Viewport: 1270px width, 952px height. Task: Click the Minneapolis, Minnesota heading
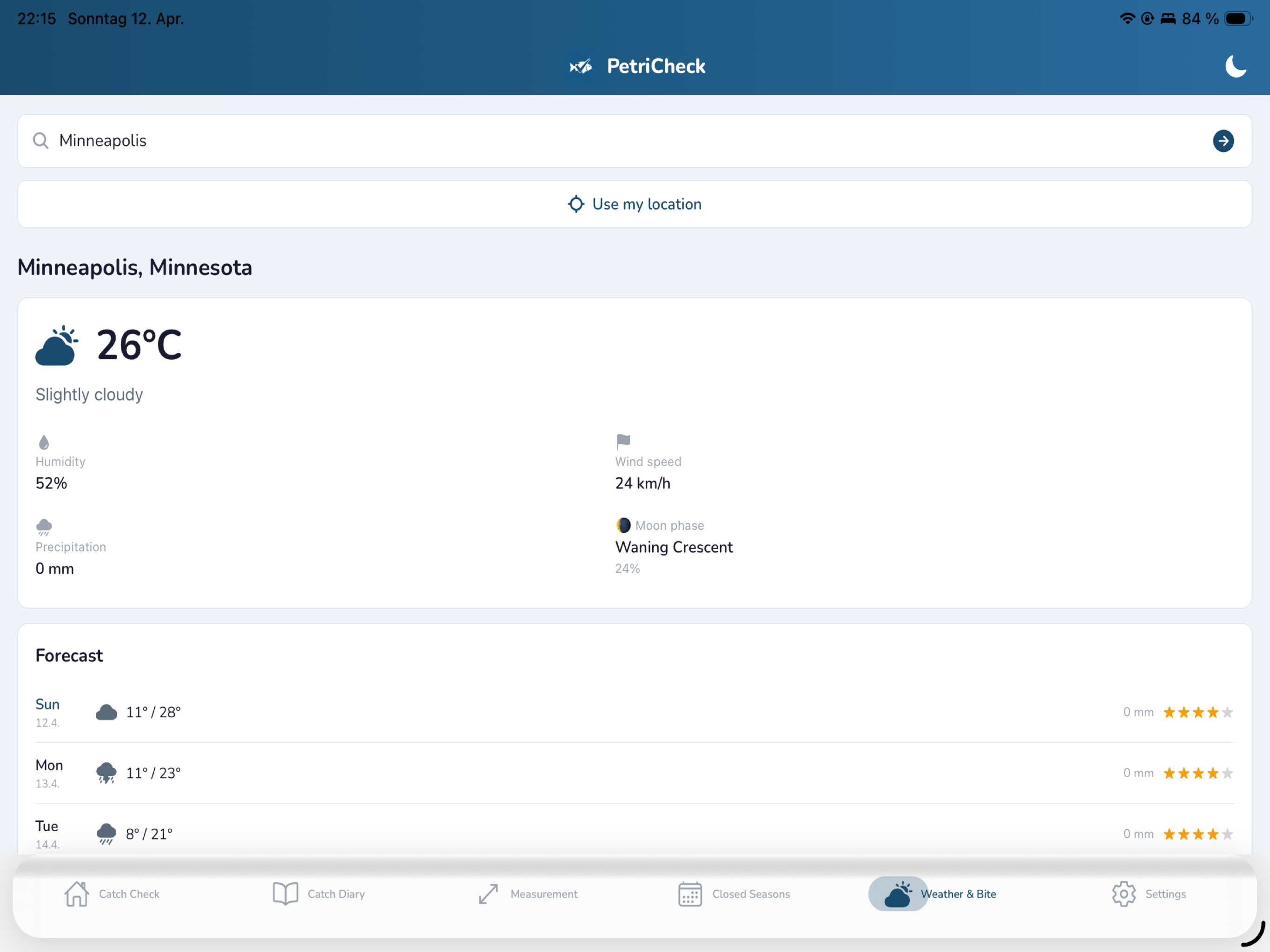click(135, 268)
